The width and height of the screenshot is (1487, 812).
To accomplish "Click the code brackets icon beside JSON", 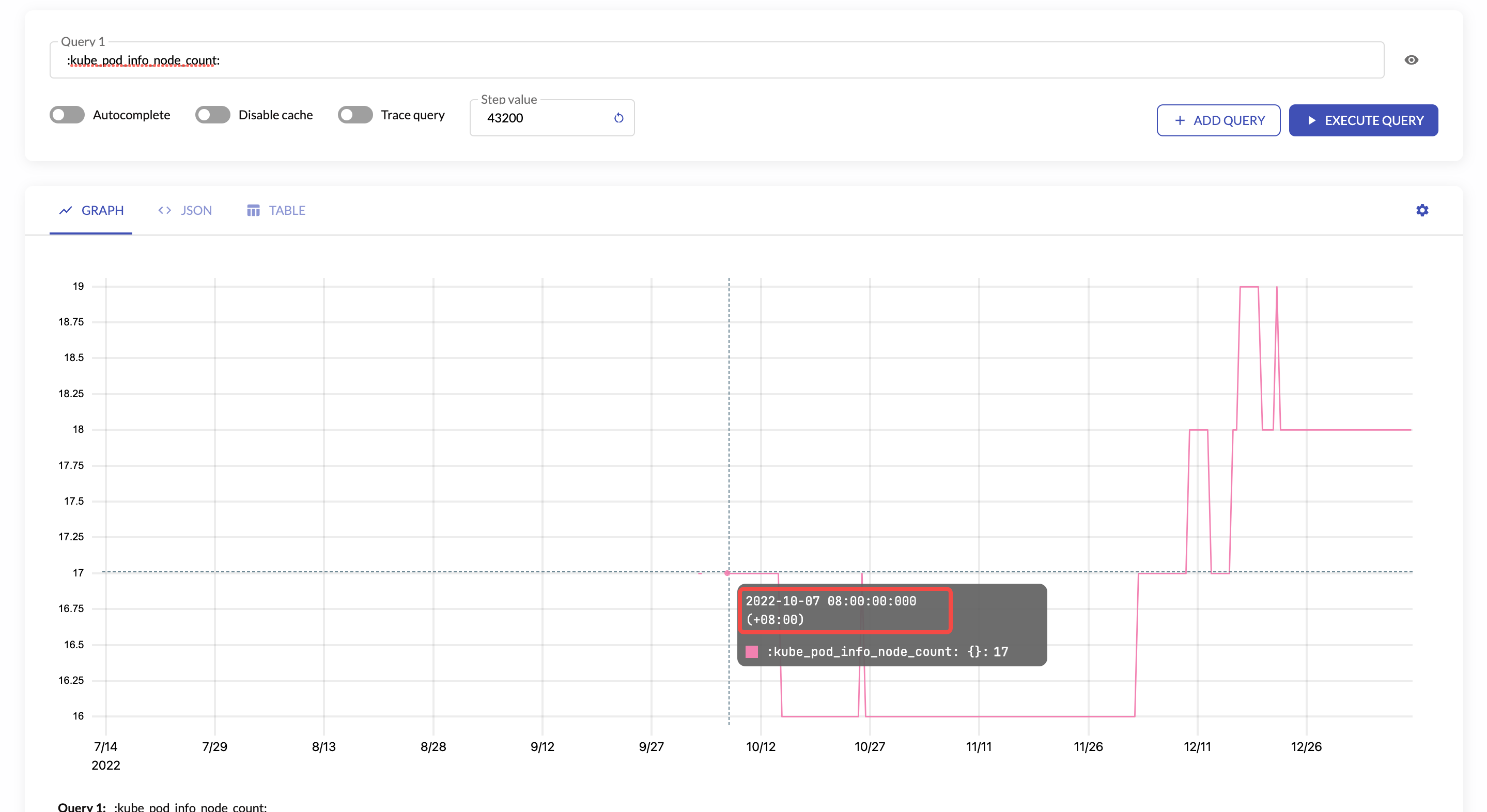I will coord(164,210).
